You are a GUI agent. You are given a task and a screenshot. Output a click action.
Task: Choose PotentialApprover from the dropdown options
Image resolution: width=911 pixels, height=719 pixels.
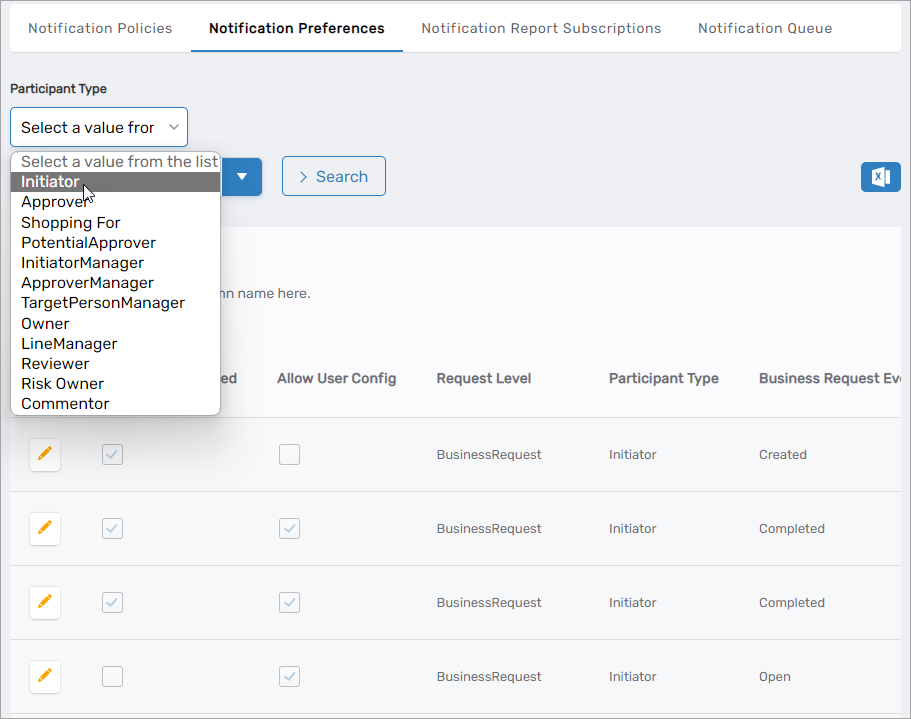coord(88,242)
